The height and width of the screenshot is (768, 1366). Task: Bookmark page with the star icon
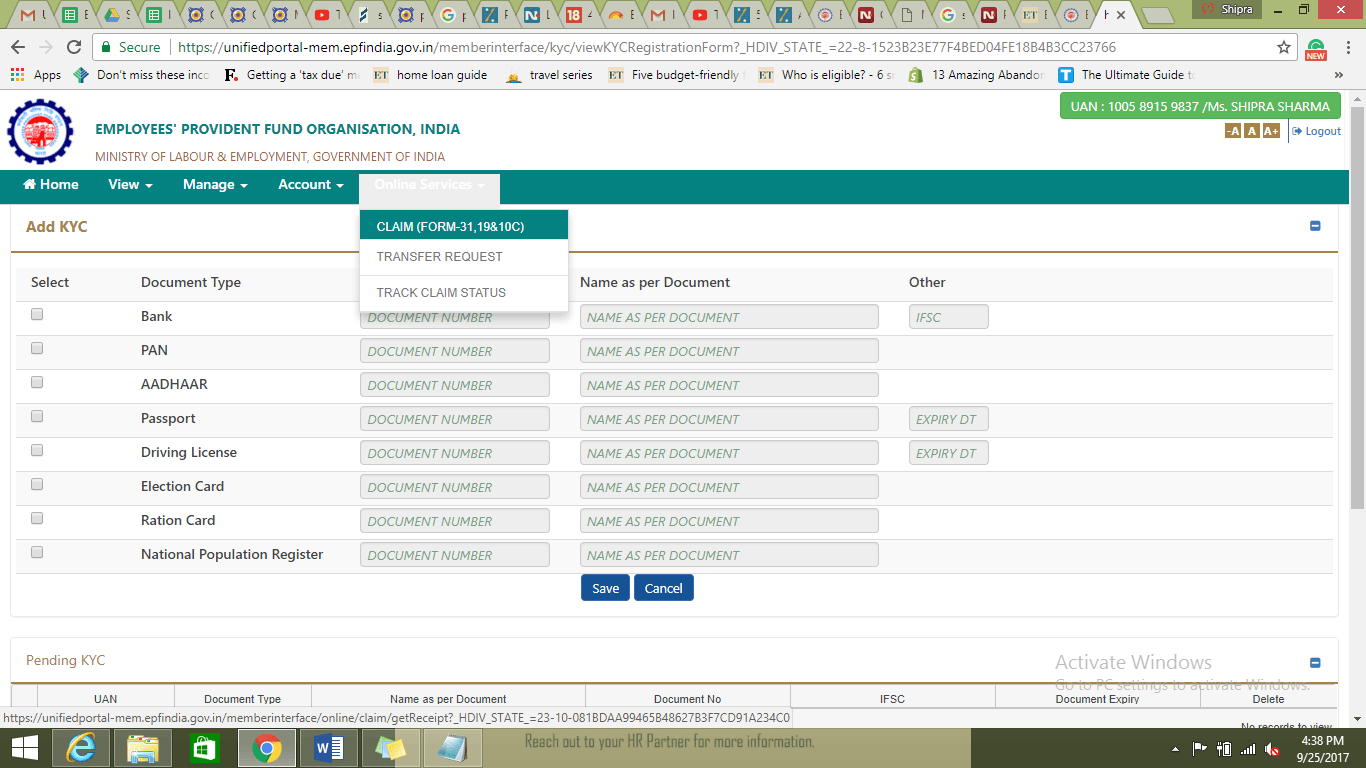[x=1284, y=47]
